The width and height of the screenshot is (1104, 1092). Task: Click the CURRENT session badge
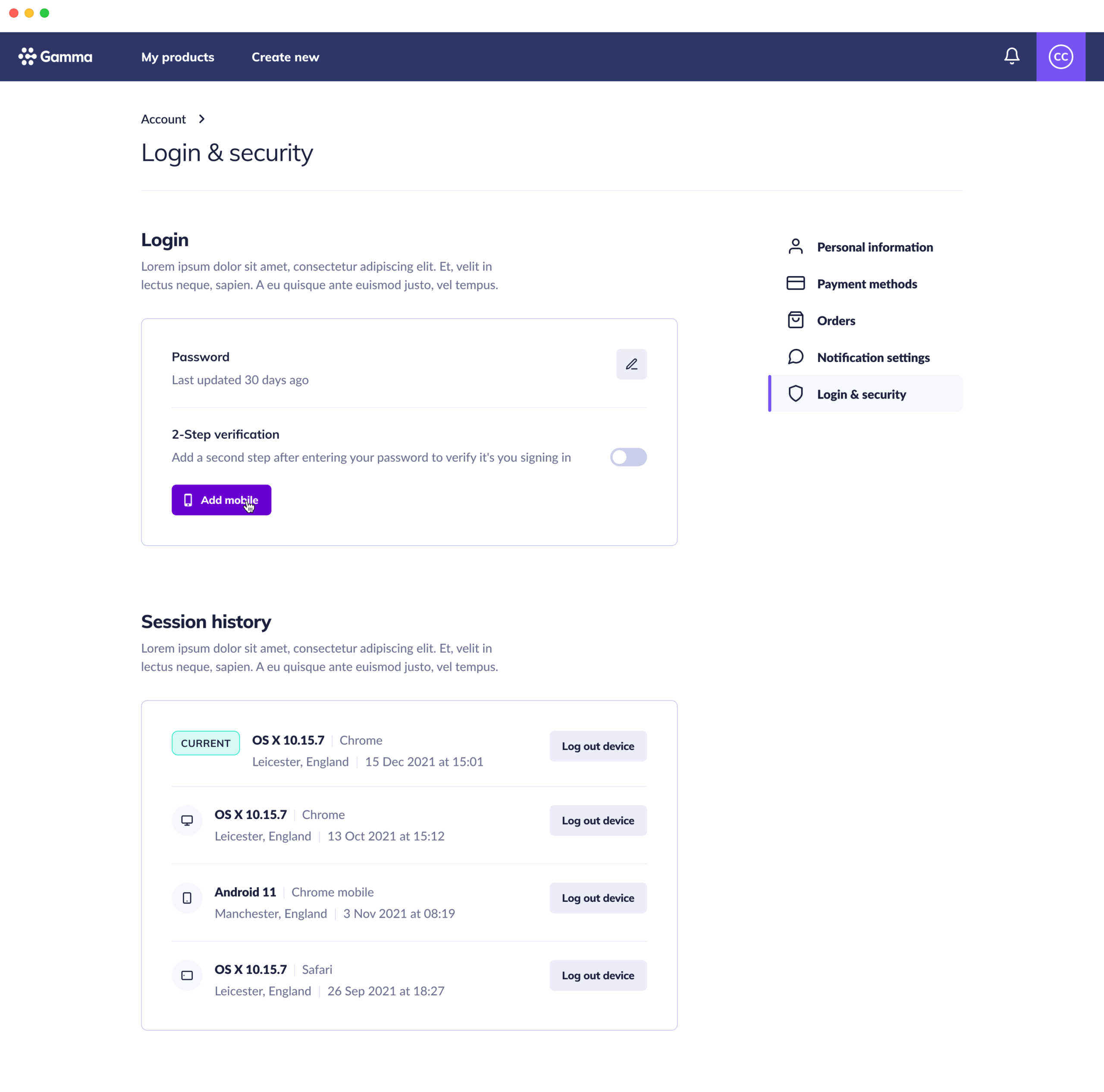point(205,743)
